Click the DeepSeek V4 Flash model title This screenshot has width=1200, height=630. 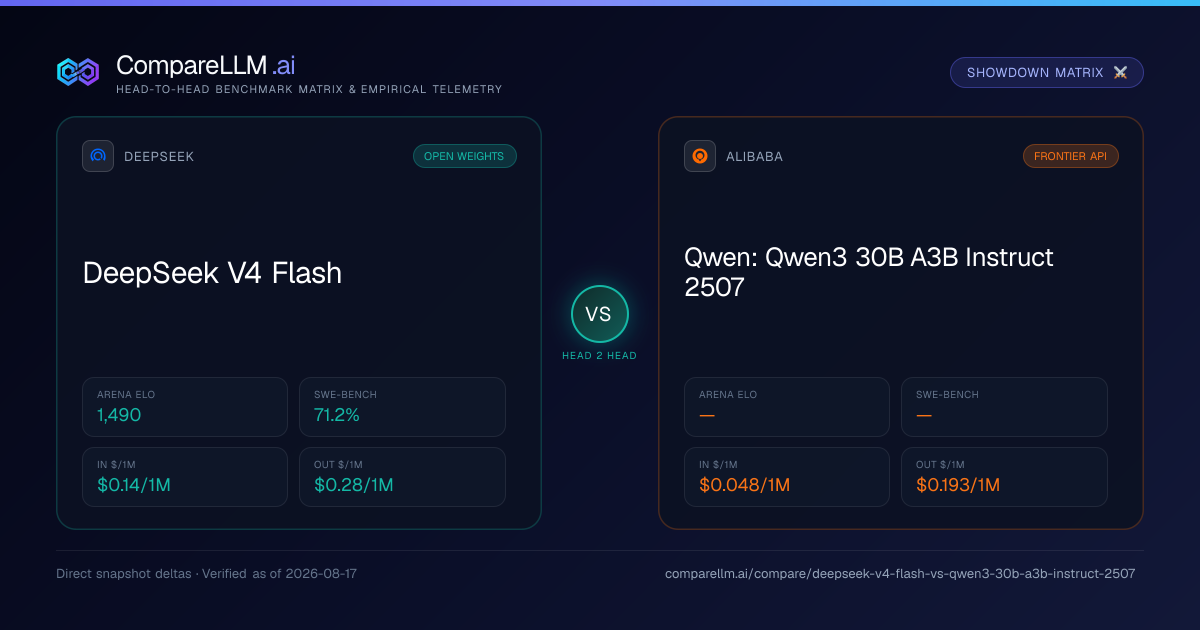tap(212, 273)
